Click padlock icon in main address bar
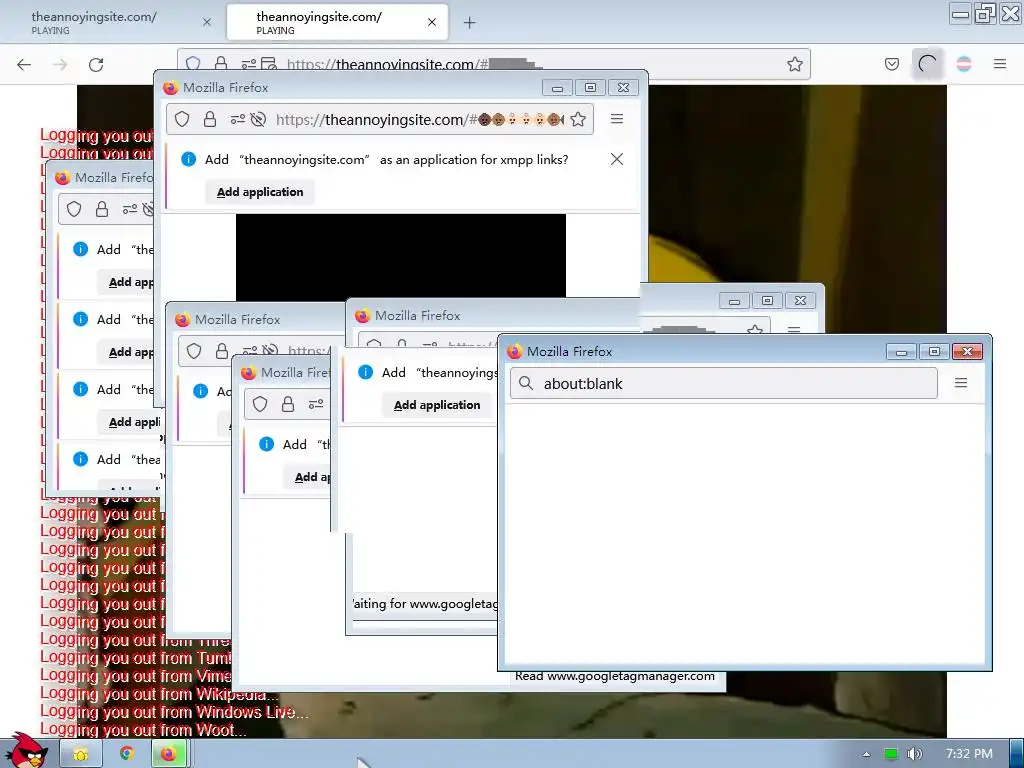 [x=221, y=63]
